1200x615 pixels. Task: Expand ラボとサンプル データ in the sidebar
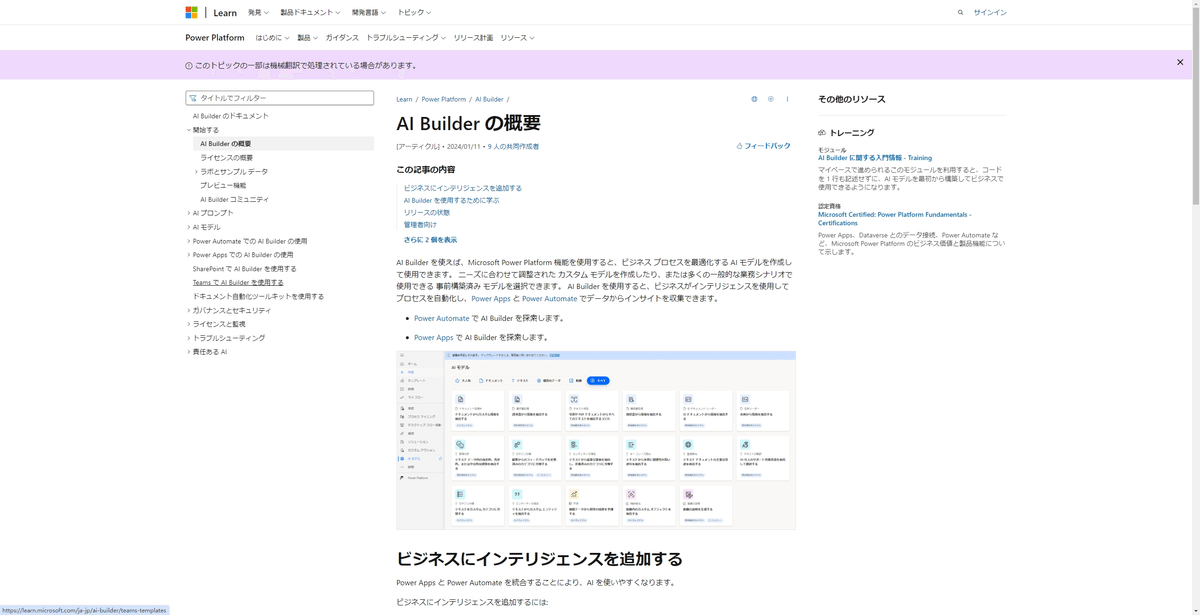[233, 172]
